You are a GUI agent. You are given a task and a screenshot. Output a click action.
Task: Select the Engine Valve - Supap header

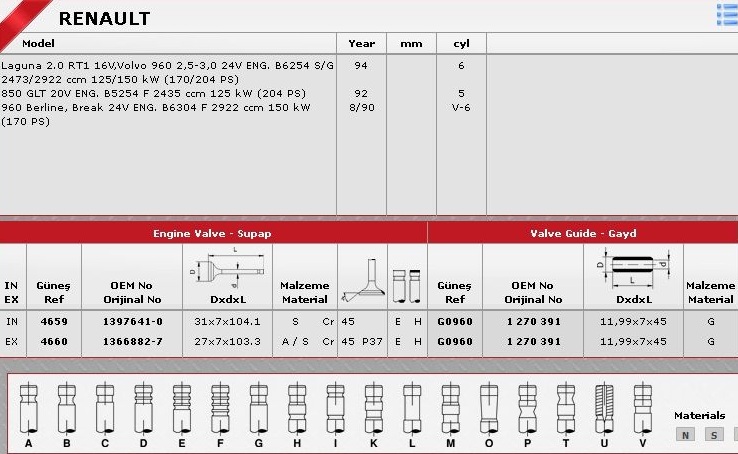pyautogui.click(x=212, y=233)
